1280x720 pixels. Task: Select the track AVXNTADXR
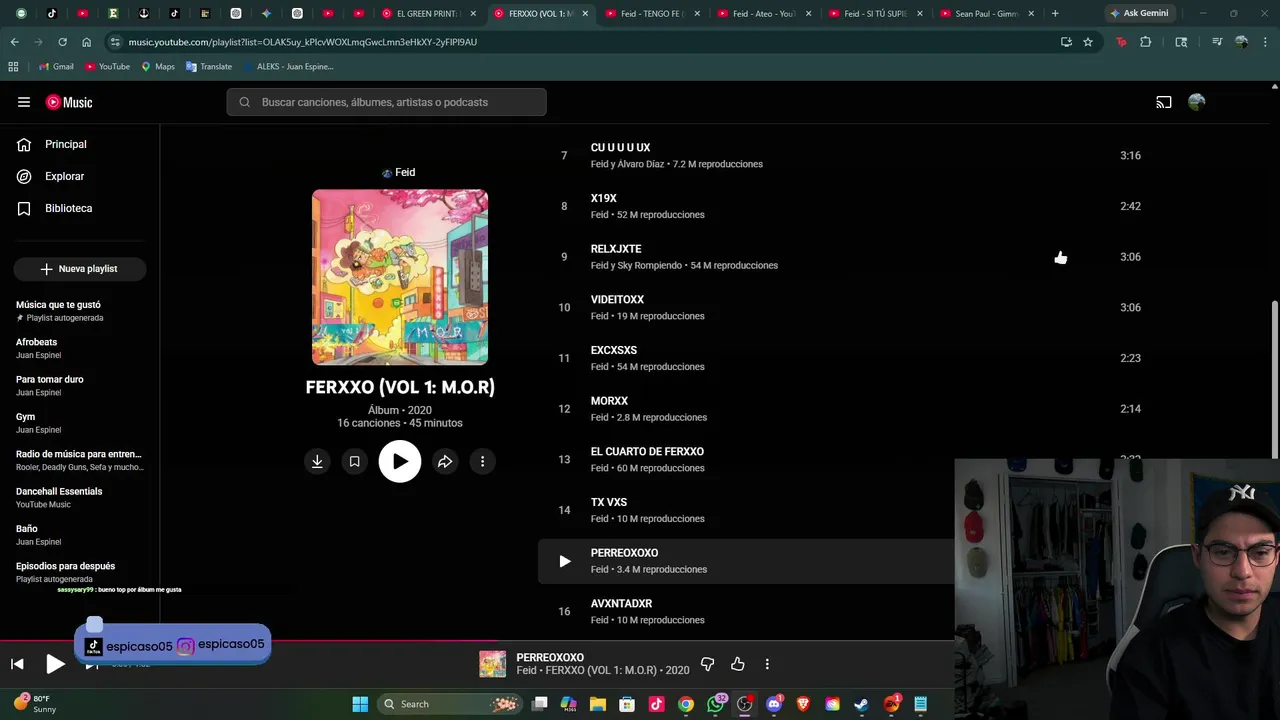click(x=621, y=604)
